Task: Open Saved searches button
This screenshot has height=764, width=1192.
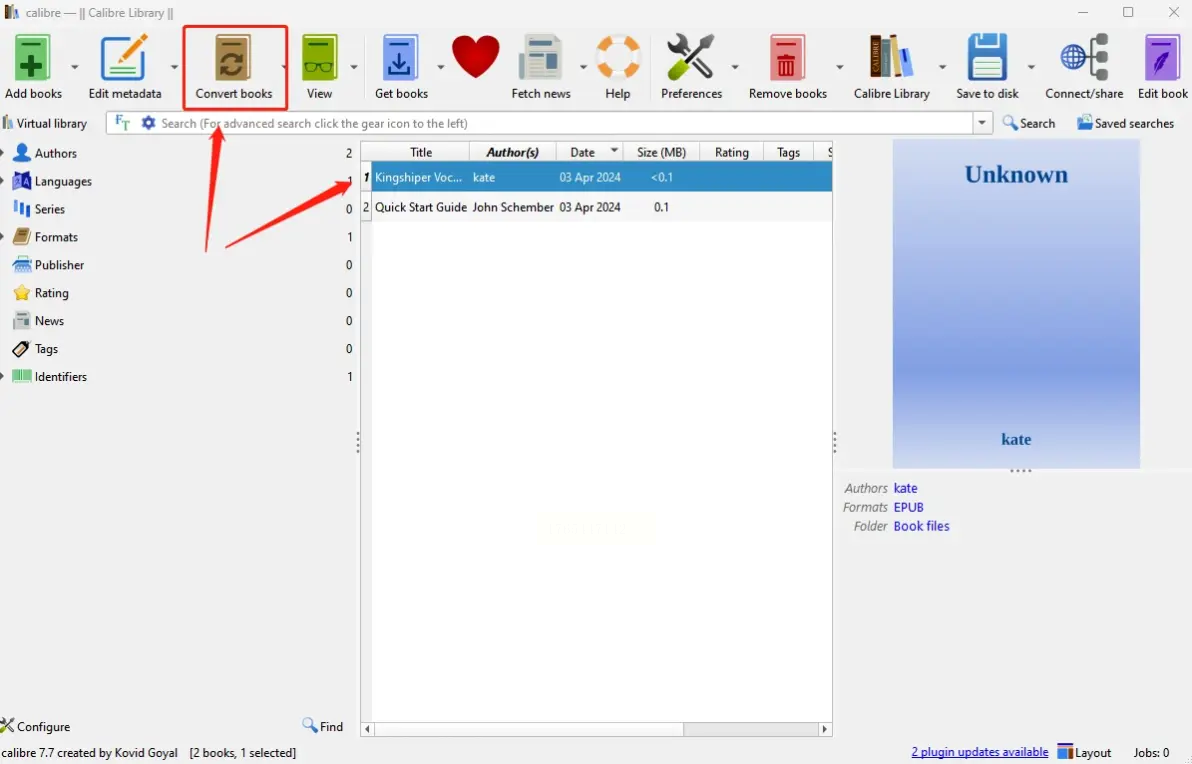Action: 1125,123
